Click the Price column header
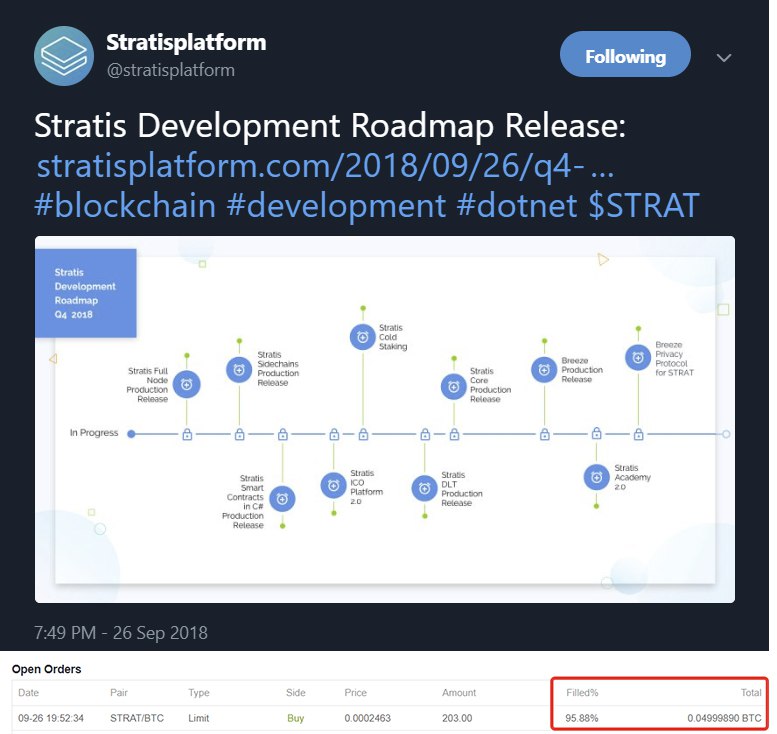This screenshot has width=777, height=734. click(355, 692)
